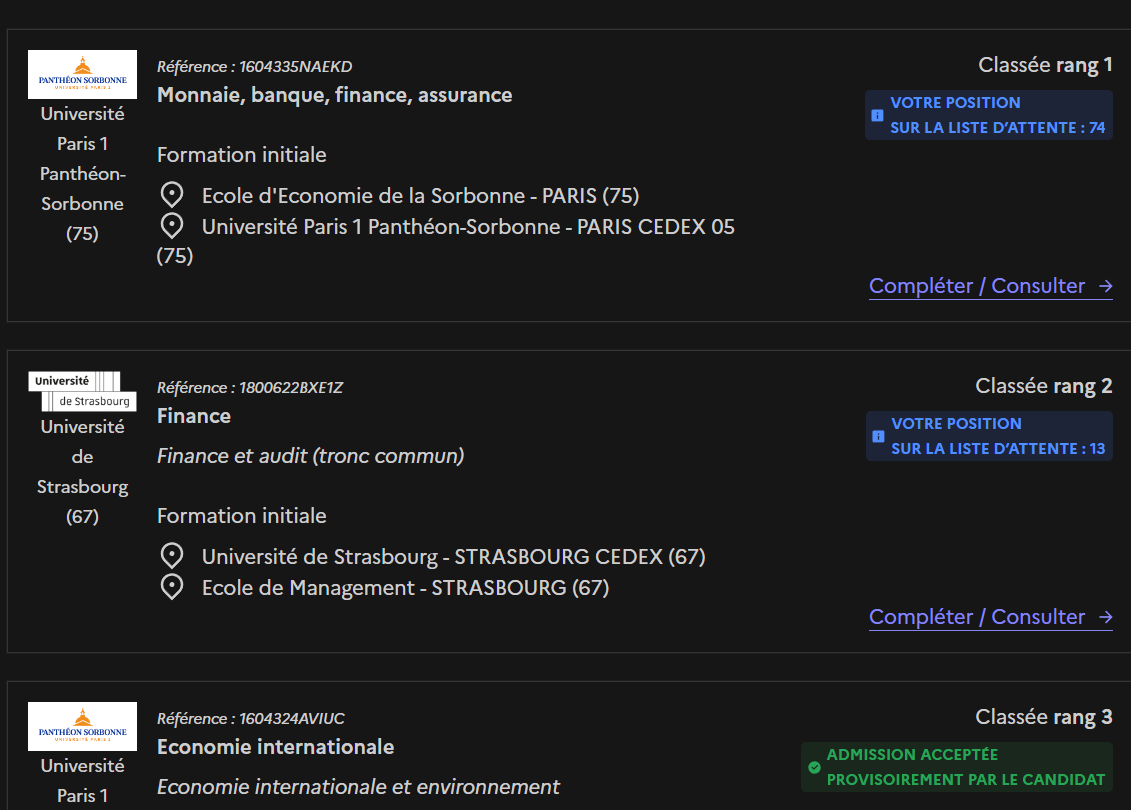1131x810 pixels.
Task: Click info icon in waitlist position 13 badge
Action: (878, 436)
